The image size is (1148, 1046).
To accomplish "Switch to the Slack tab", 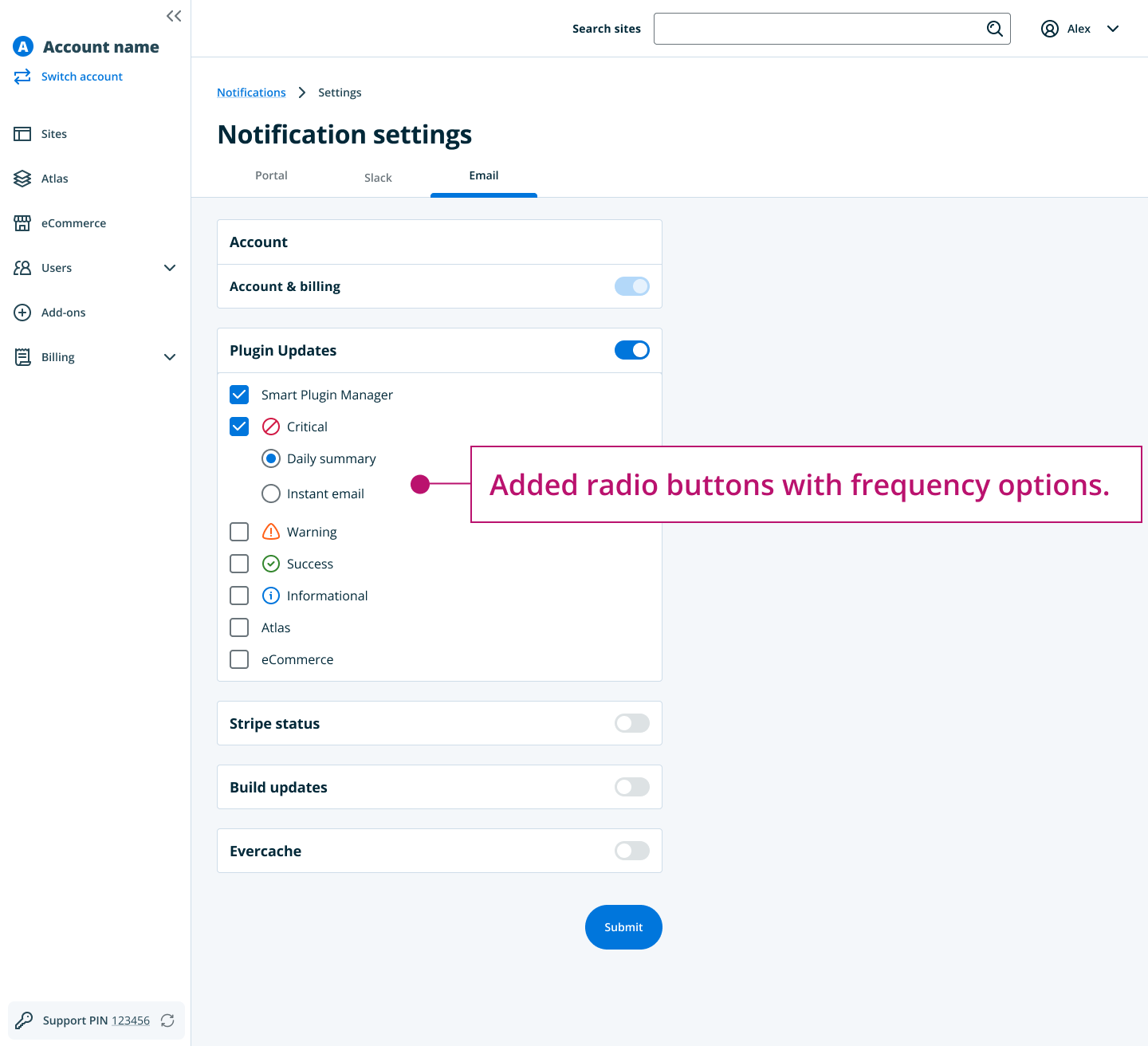I will click(378, 177).
